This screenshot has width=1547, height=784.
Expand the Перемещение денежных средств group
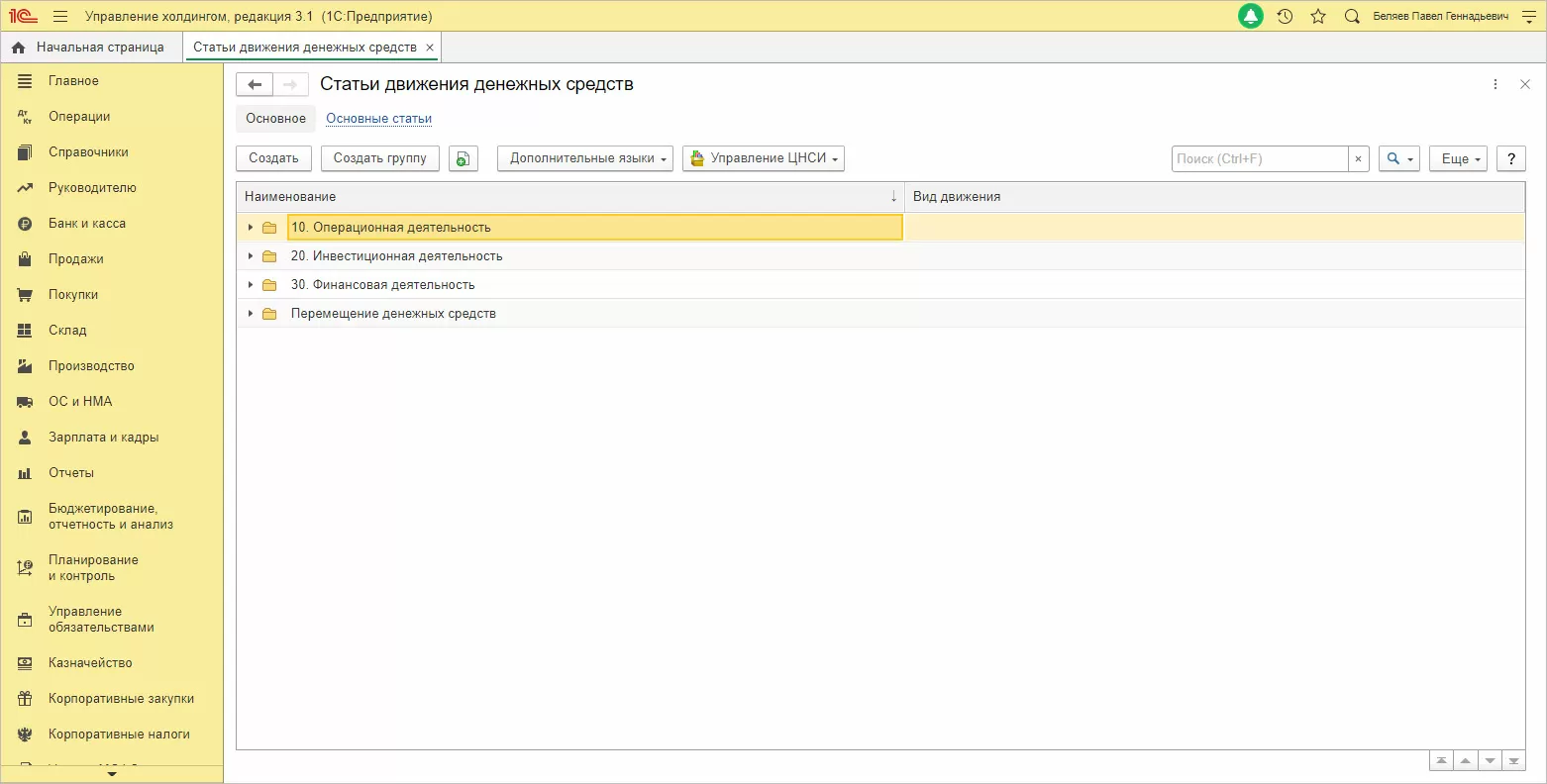coord(251,314)
